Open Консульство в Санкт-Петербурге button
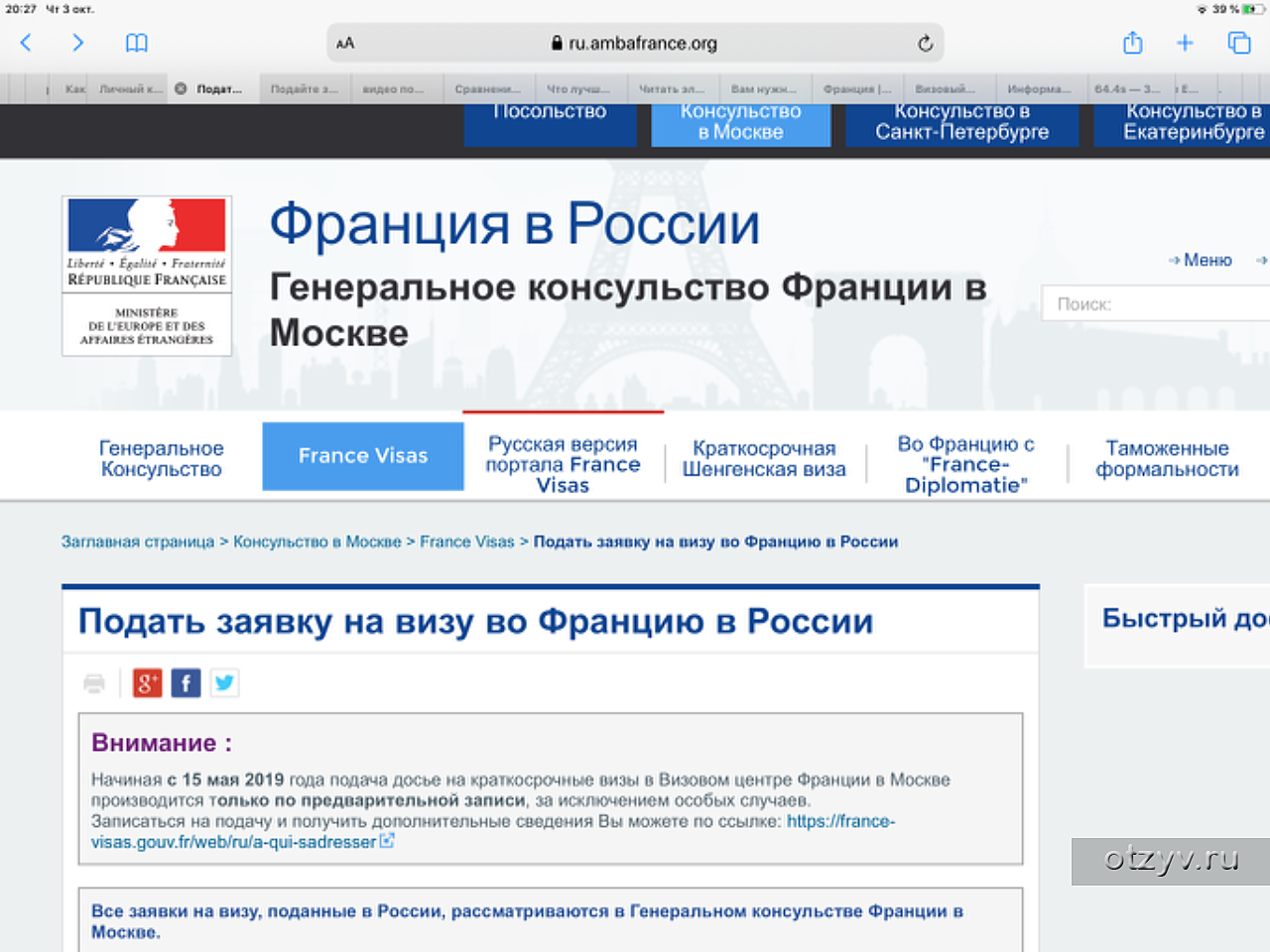The image size is (1270, 952). tap(961, 124)
